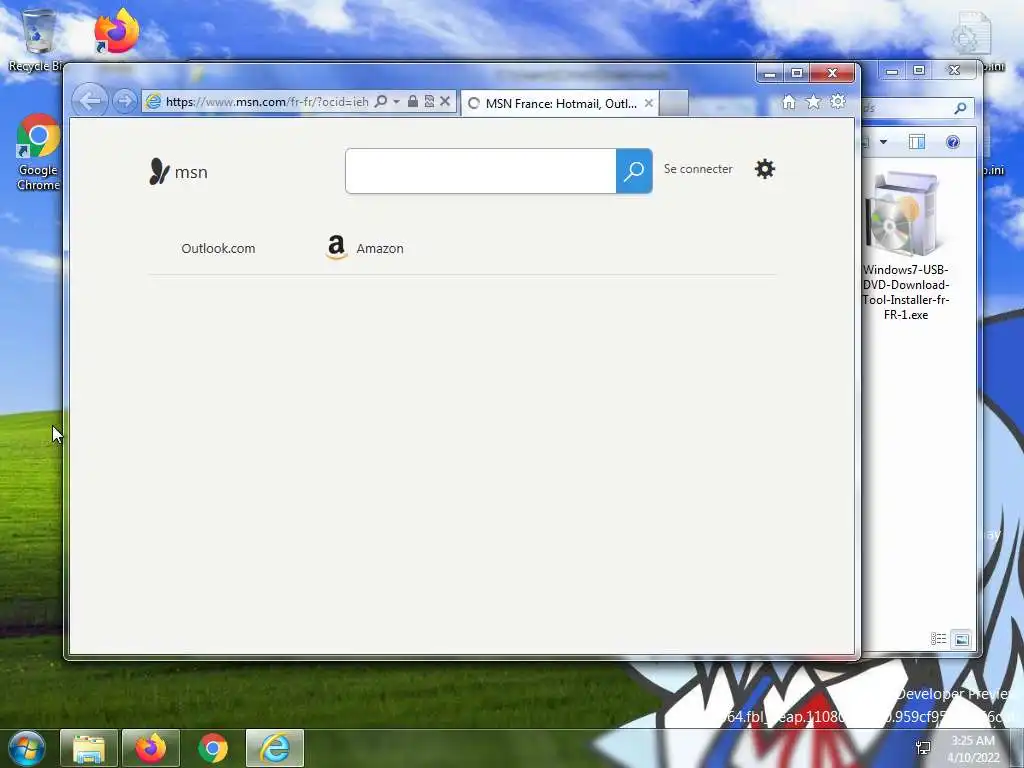Toggle the compatibility view icon
1024x768 pixels.
(429, 101)
